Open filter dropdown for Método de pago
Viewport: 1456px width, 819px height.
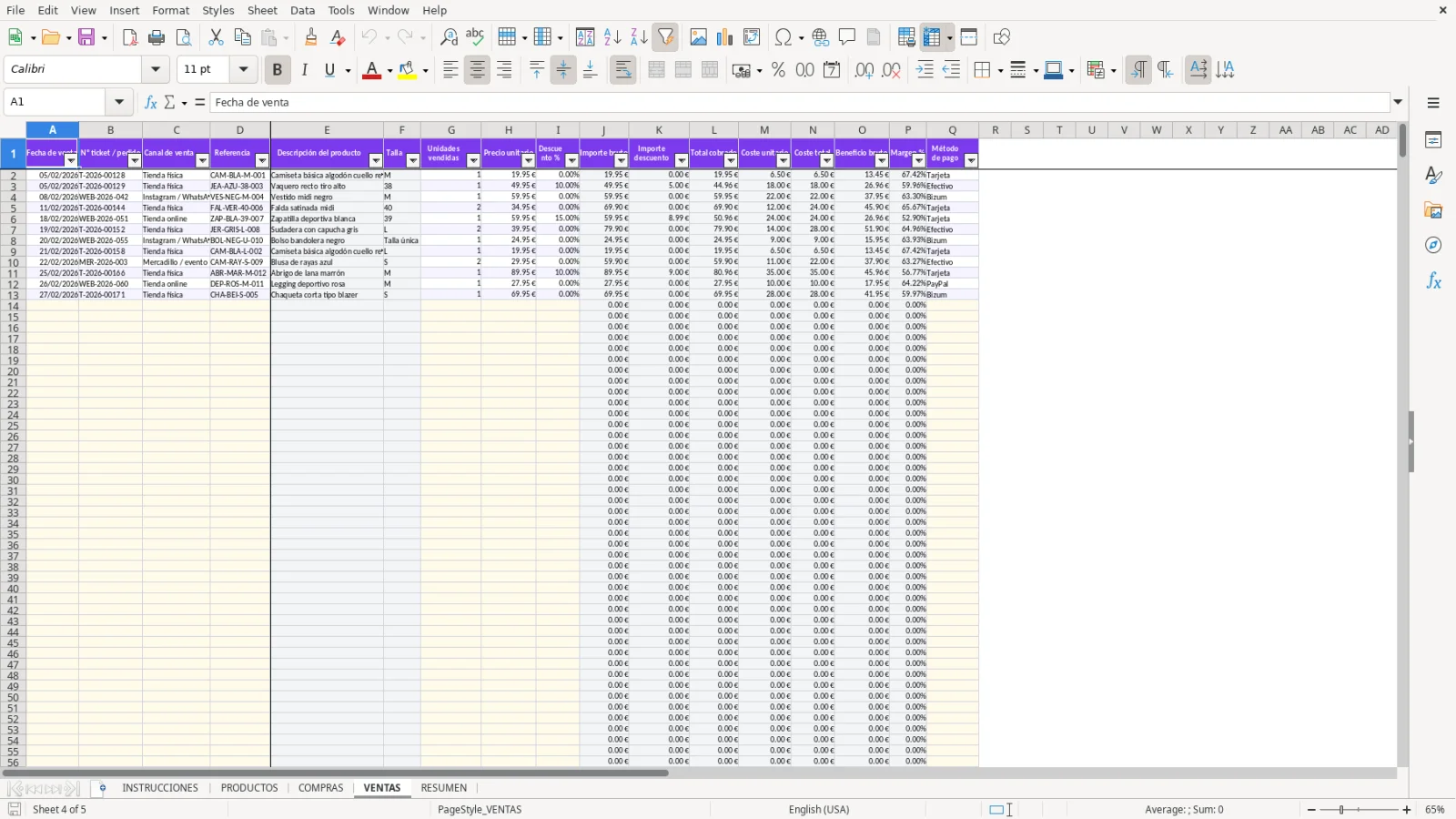click(971, 161)
